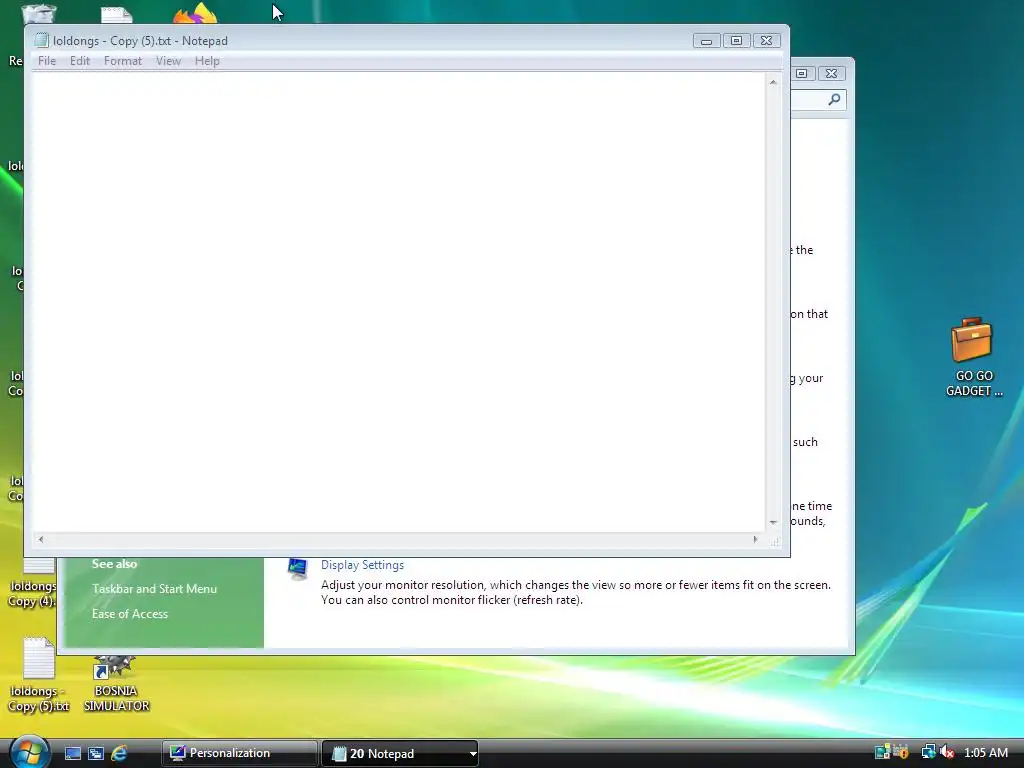Viewport: 1024px width, 768px height.
Task: Click the Display Settings monitor icon
Action: coord(298,569)
